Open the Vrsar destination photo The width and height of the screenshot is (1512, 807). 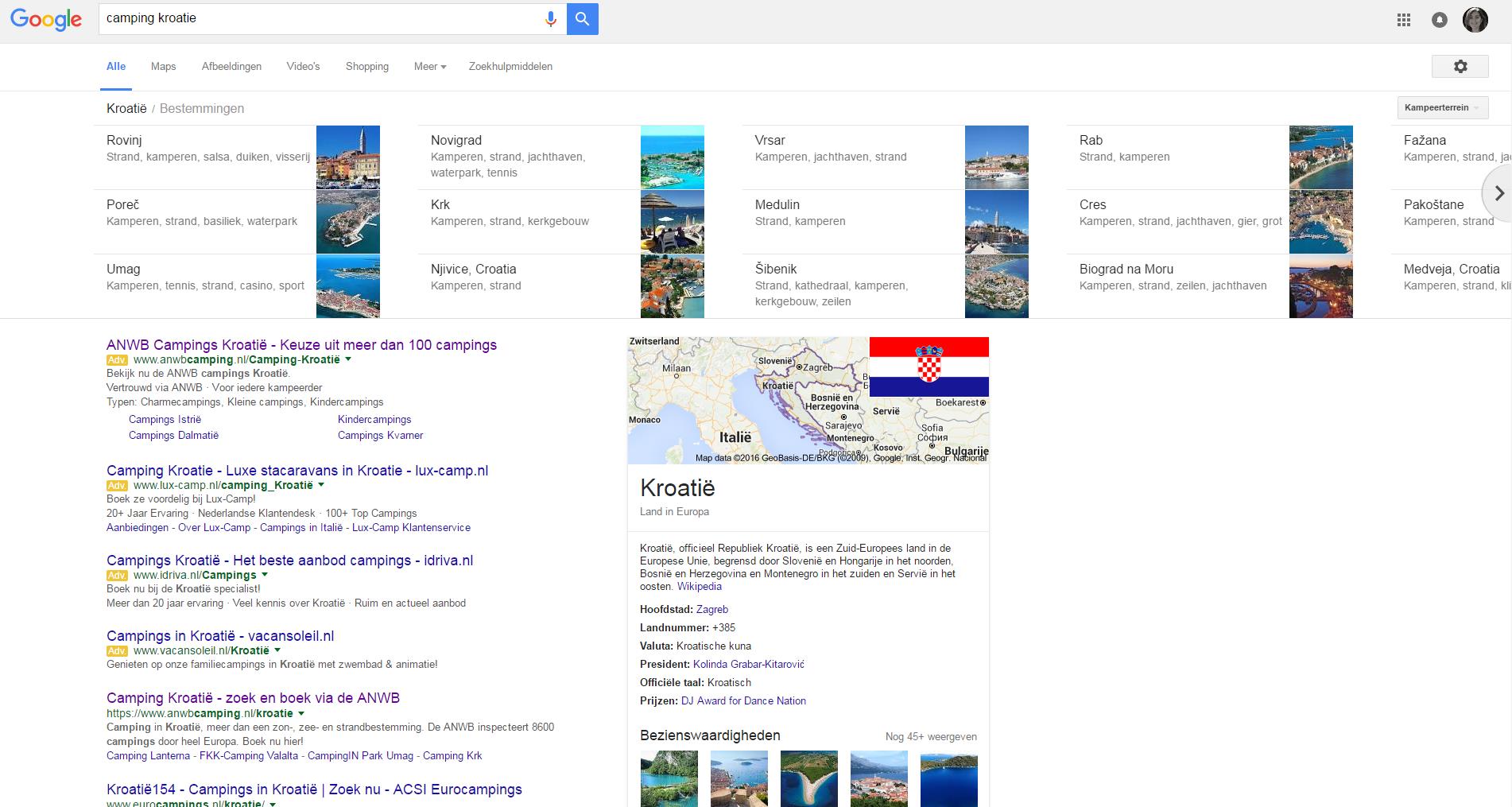point(997,157)
